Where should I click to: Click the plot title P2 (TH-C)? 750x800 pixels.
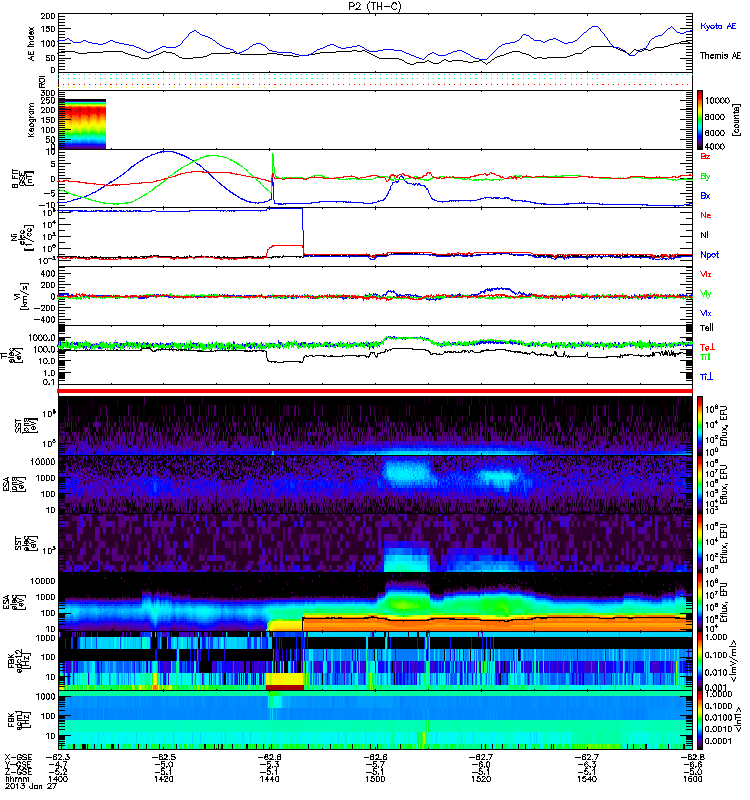(x=374, y=6)
